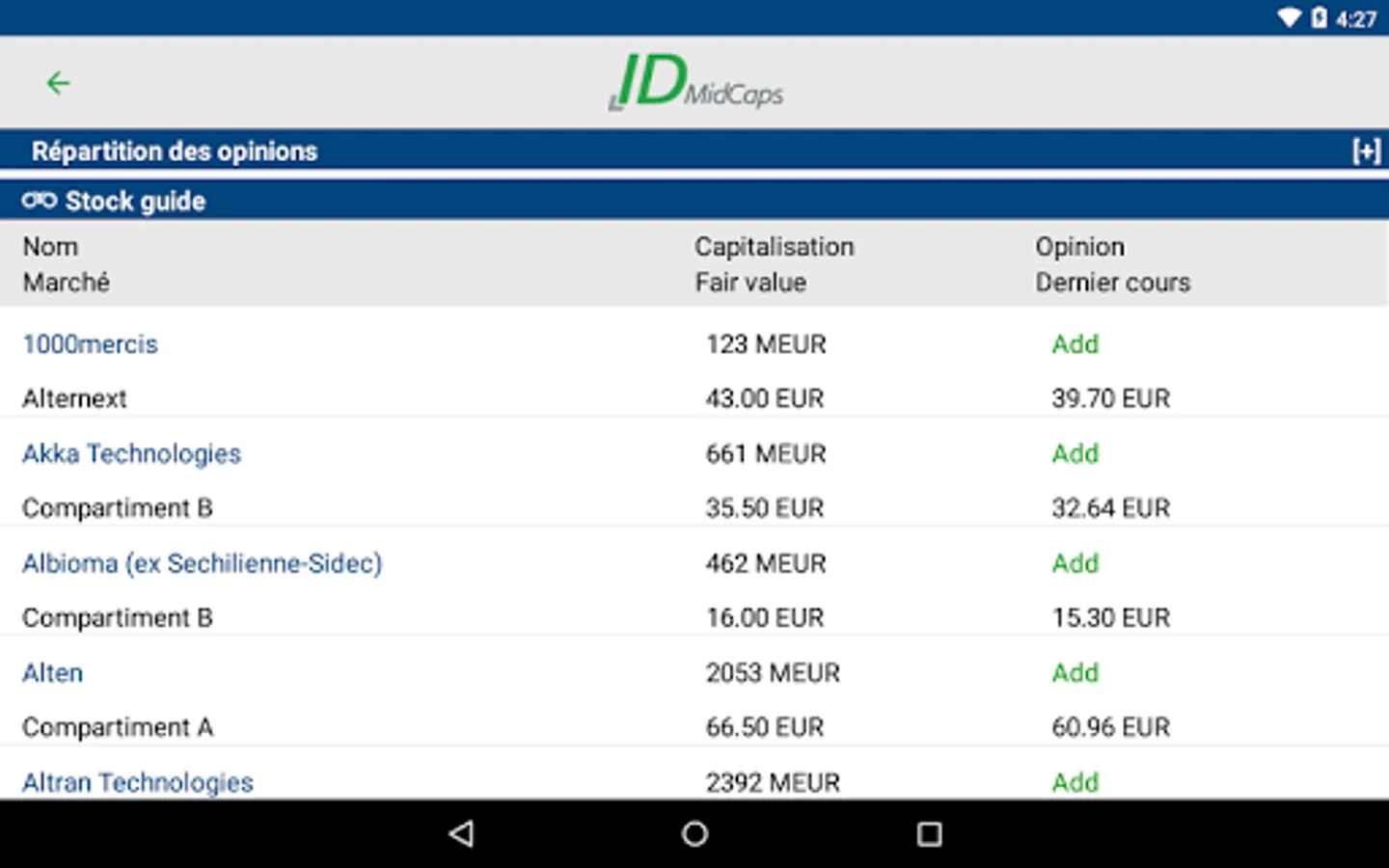
Task: Select the Dernier cours column header
Action: [1113, 283]
